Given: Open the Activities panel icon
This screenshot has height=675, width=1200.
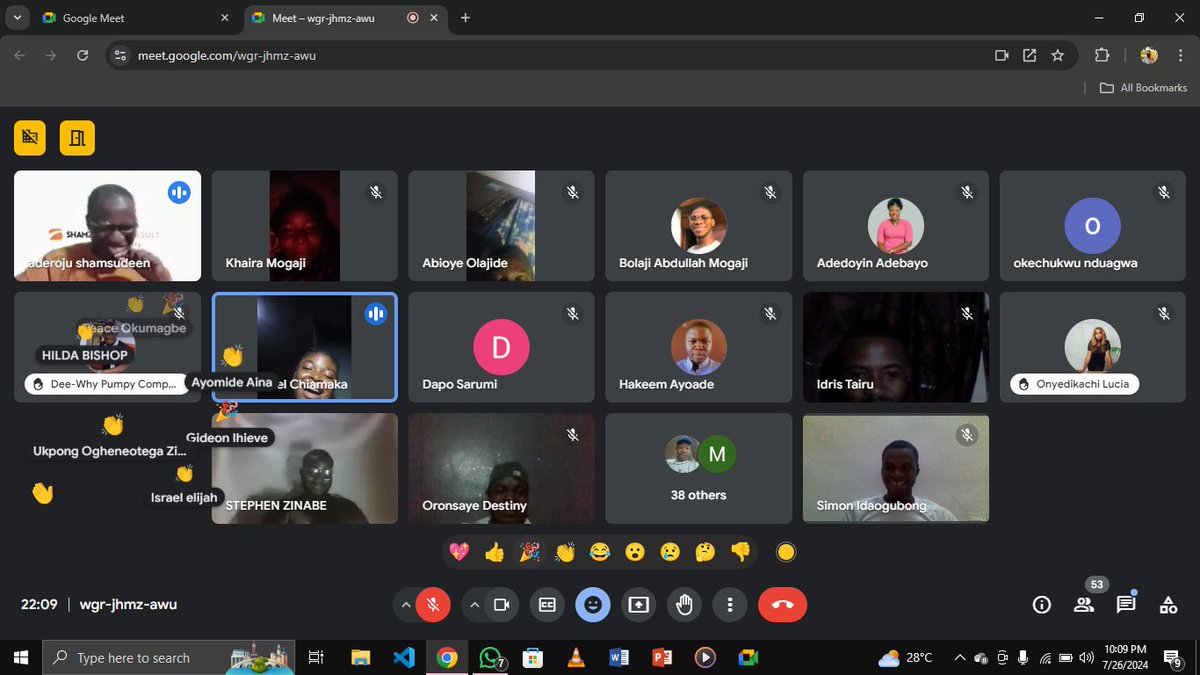Looking at the screenshot, I should pos(1168,604).
